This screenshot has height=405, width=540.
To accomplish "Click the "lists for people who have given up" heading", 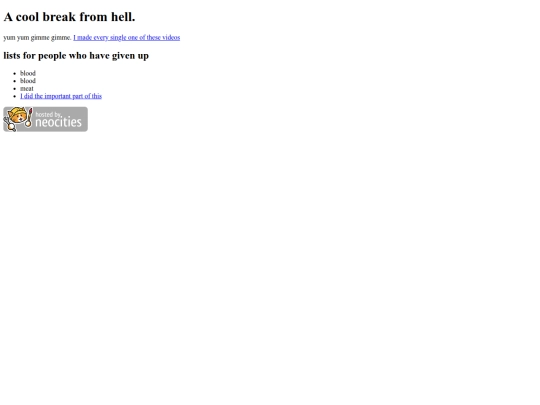I will (x=76, y=55).
